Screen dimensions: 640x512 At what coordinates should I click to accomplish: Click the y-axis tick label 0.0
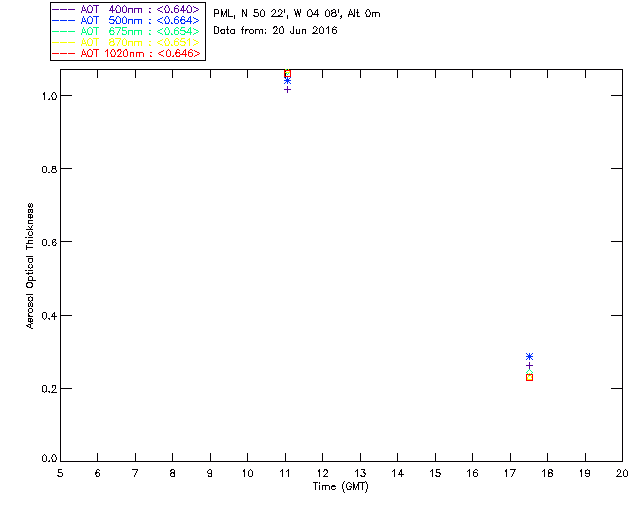(x=49, y=459)
